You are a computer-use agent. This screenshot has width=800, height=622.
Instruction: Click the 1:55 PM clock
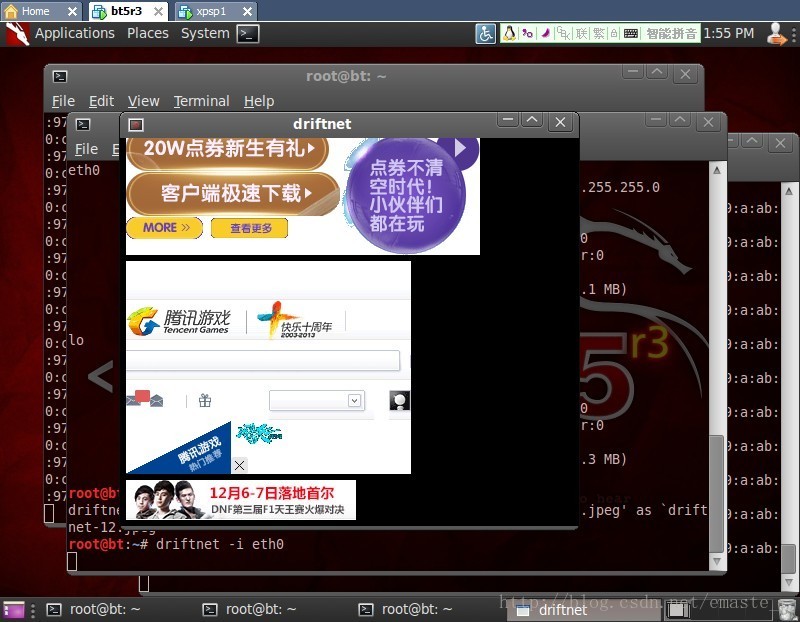point(729,34)
